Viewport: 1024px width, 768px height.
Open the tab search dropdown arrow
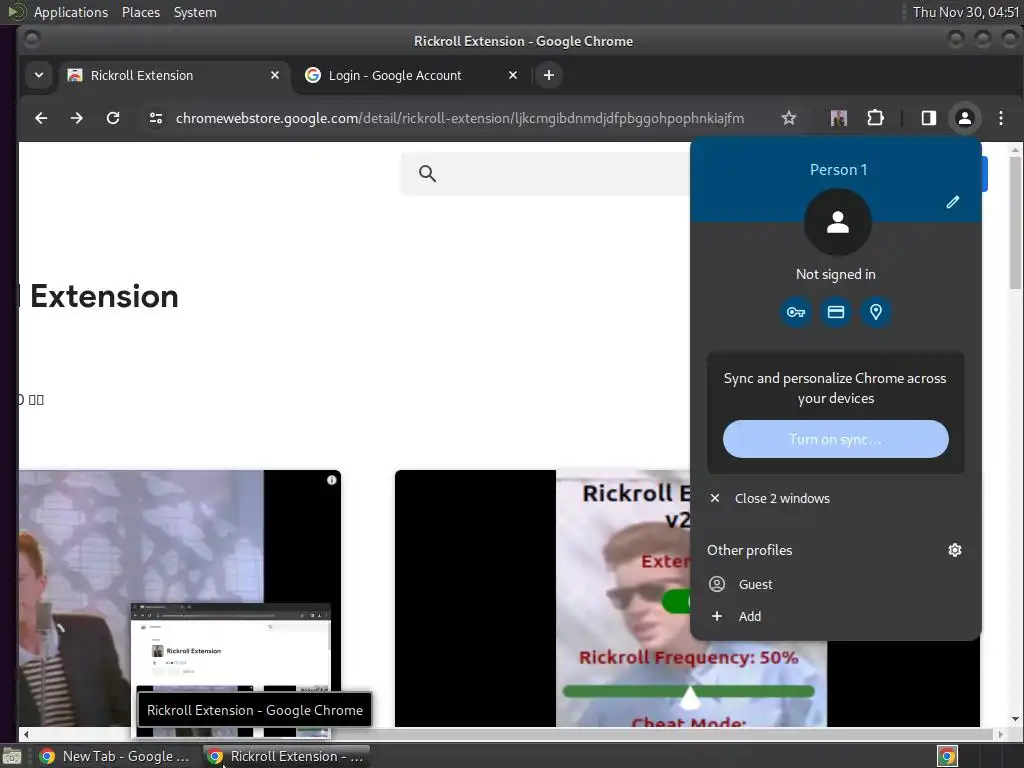tap(39, 75)
